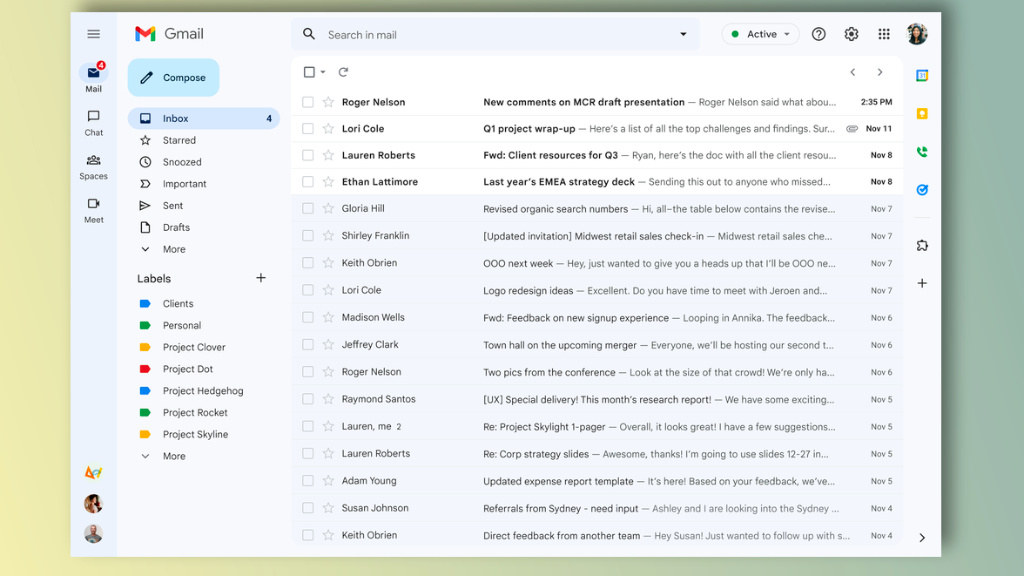Refresh the inbox
The height and width of the screenshot is (576, 1024).
(x=343, y=72)
